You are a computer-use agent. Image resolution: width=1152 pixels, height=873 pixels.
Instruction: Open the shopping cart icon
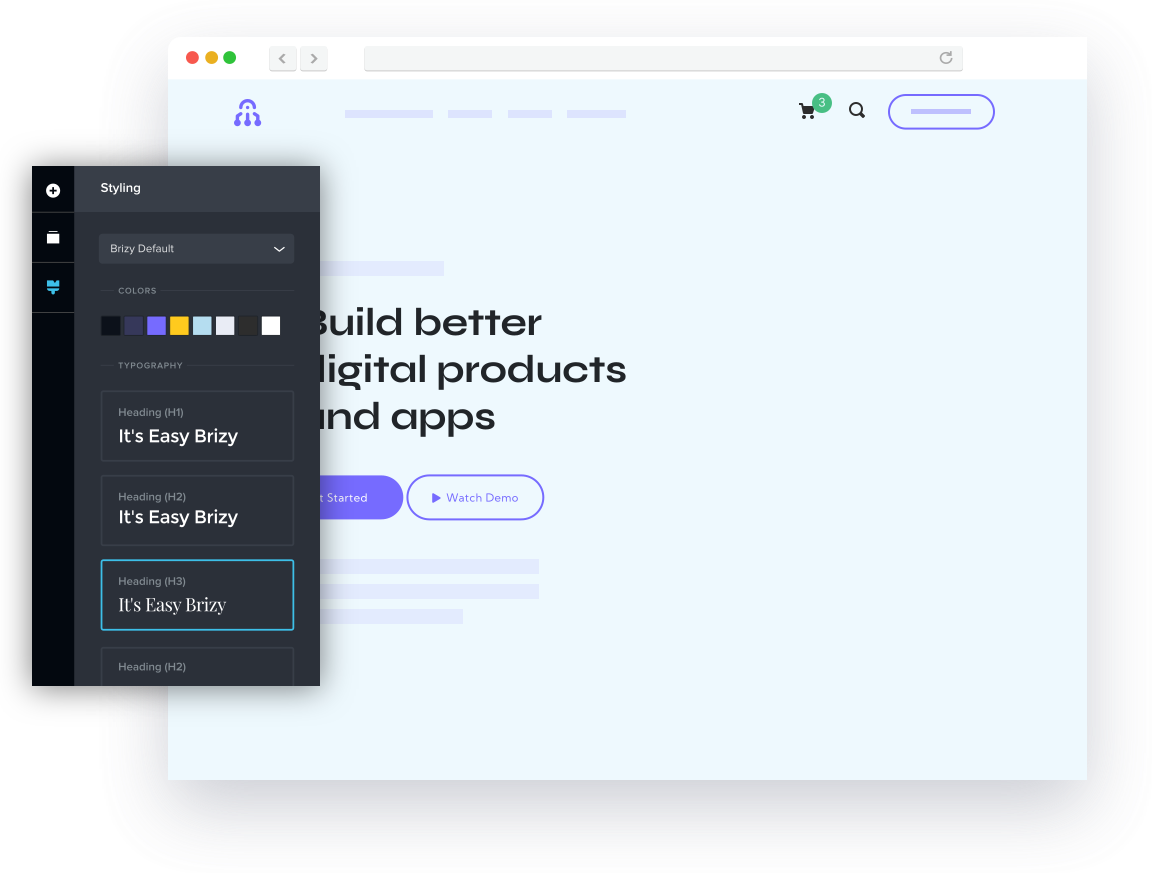[807, 111]
